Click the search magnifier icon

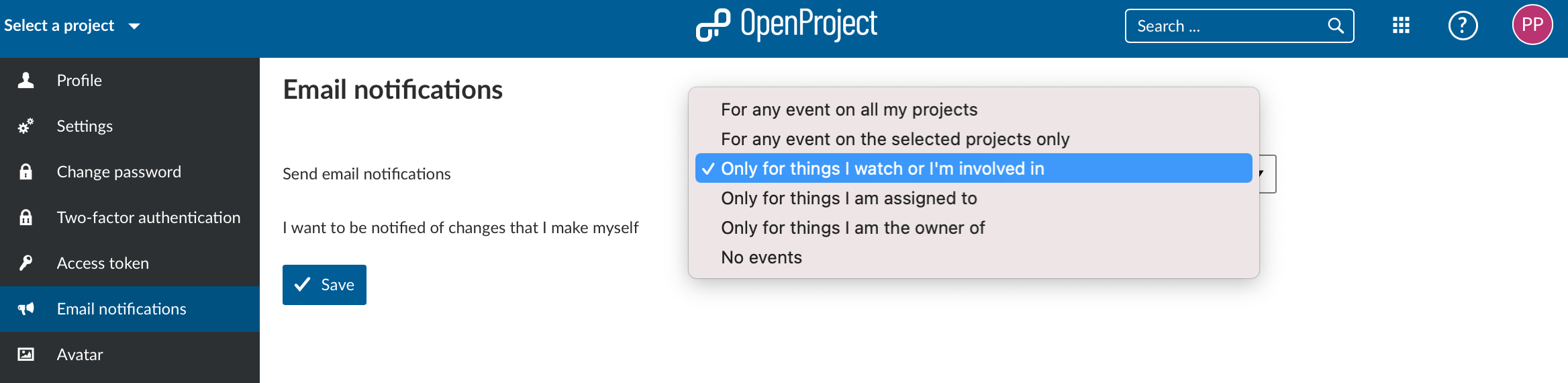[1335, 26]
